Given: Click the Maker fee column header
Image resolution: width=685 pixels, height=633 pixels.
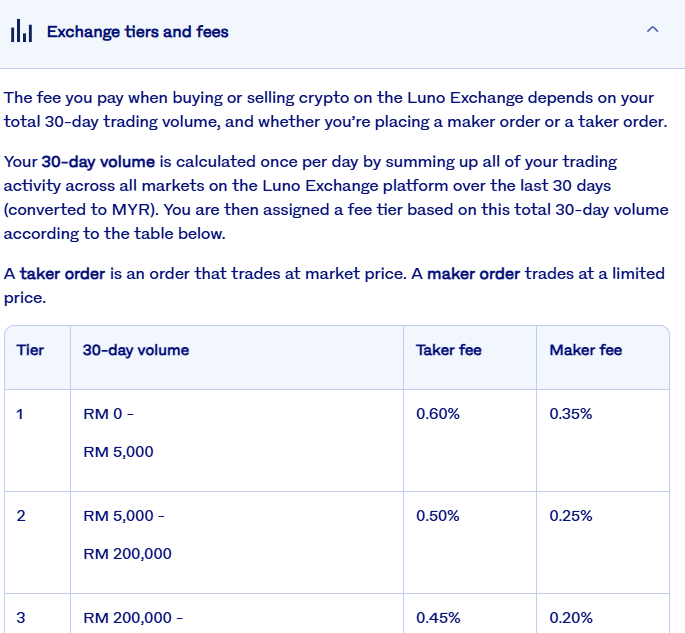Looking at the screenshot, I should coord(585,350).
